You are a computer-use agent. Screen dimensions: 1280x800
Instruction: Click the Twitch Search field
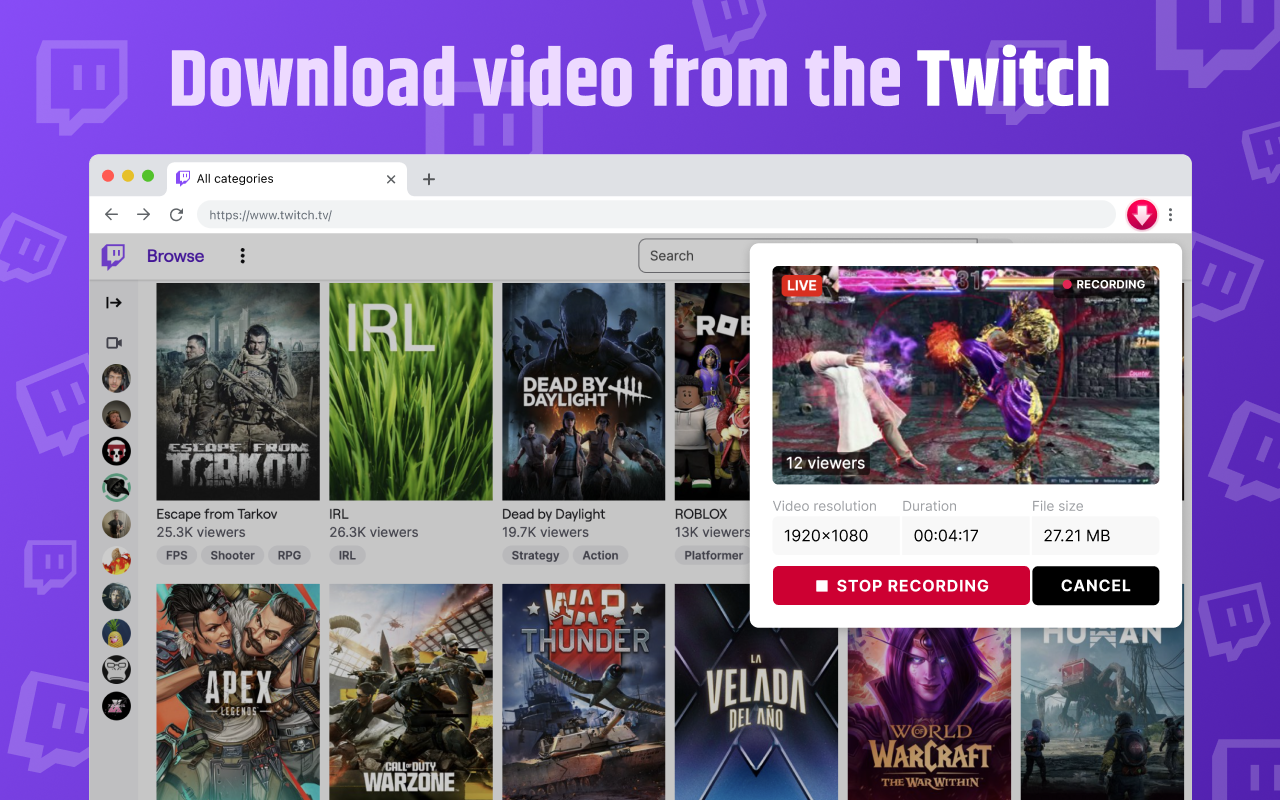(x=694, y=256)
